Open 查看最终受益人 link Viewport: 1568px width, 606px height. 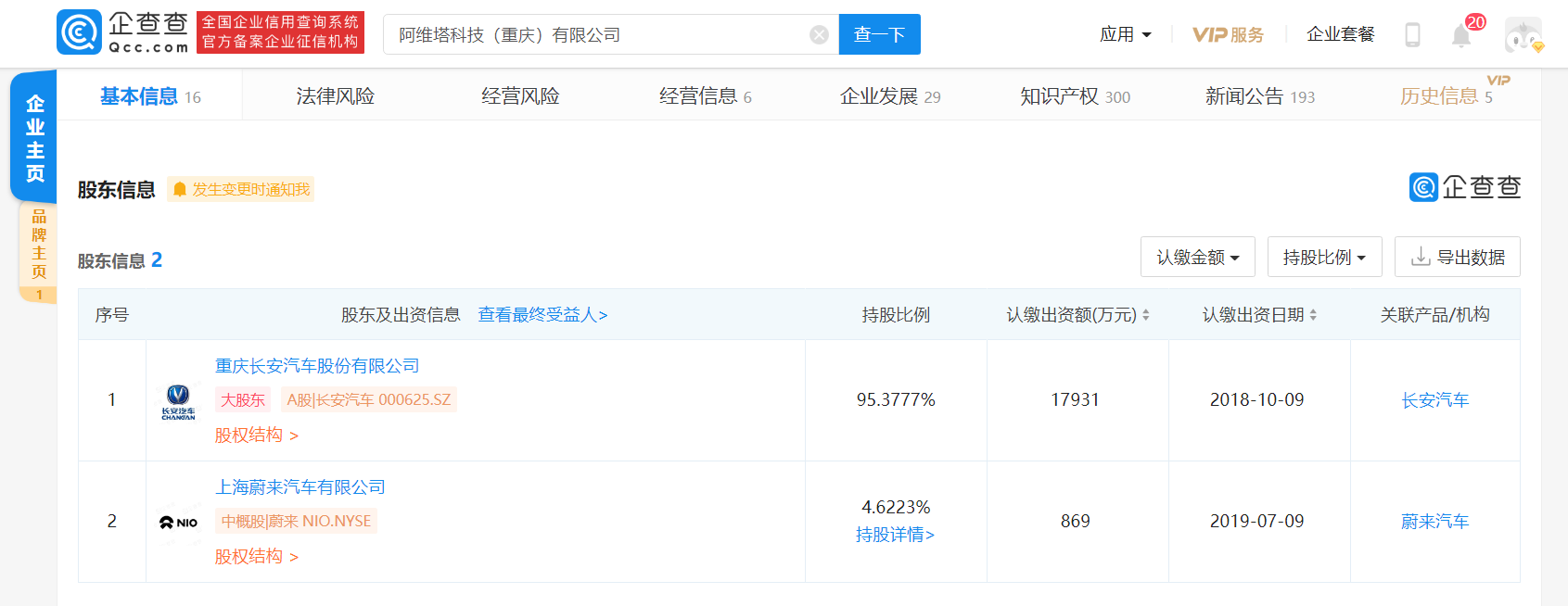[x=542, y=315]
